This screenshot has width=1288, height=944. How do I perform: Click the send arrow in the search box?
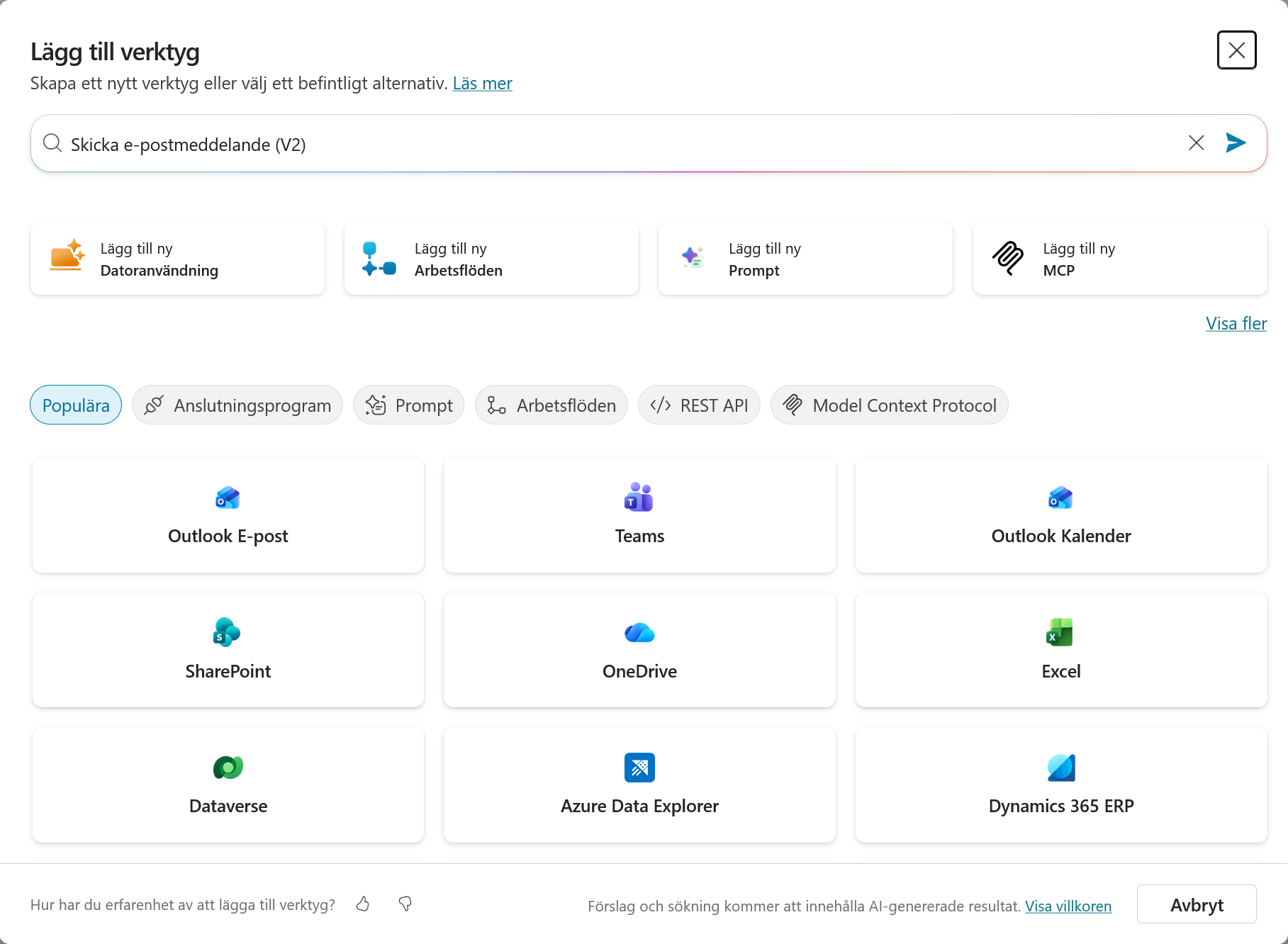1236,143
